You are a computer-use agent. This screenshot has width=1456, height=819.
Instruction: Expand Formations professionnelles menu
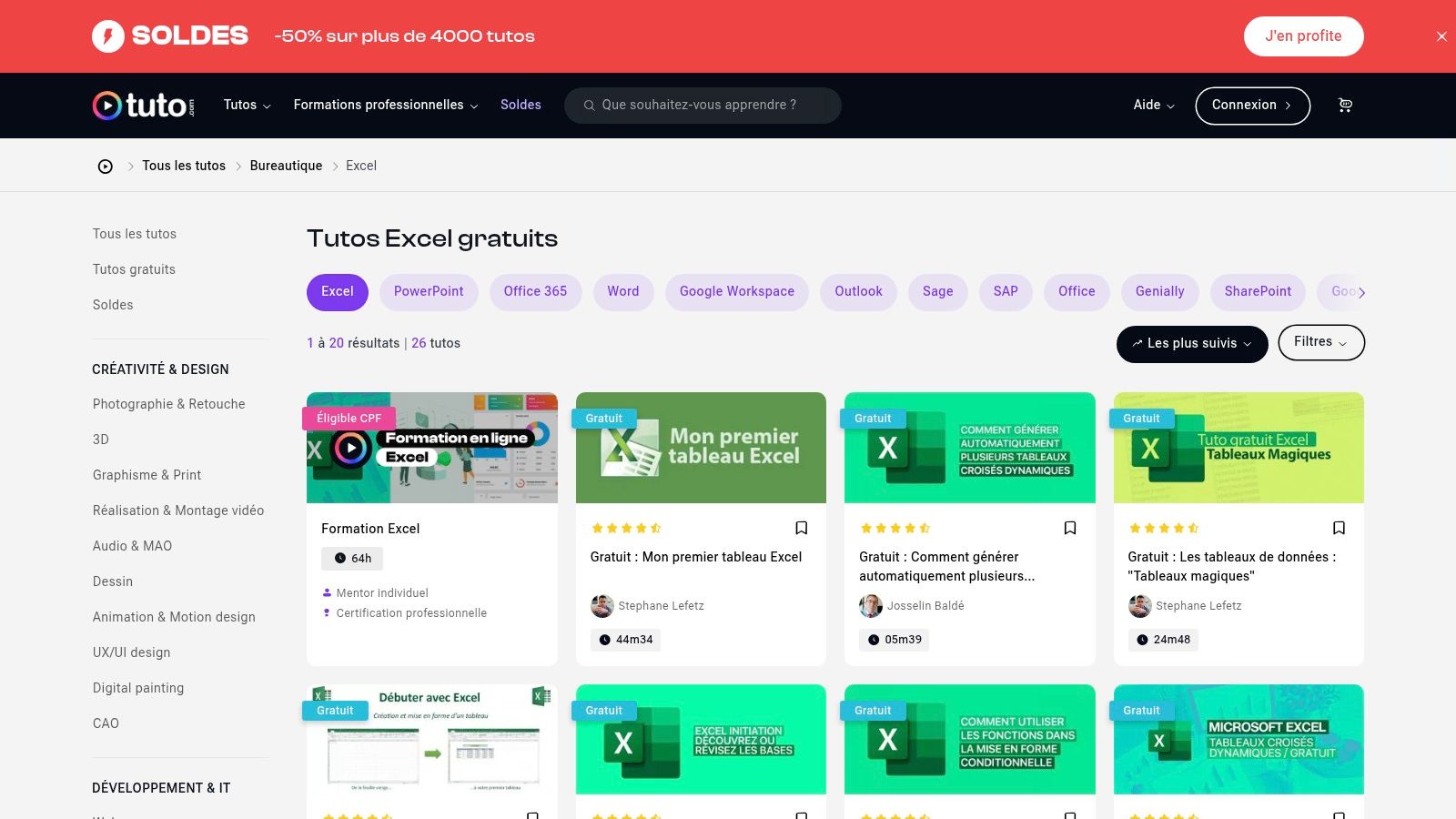(x=386, y=106)
